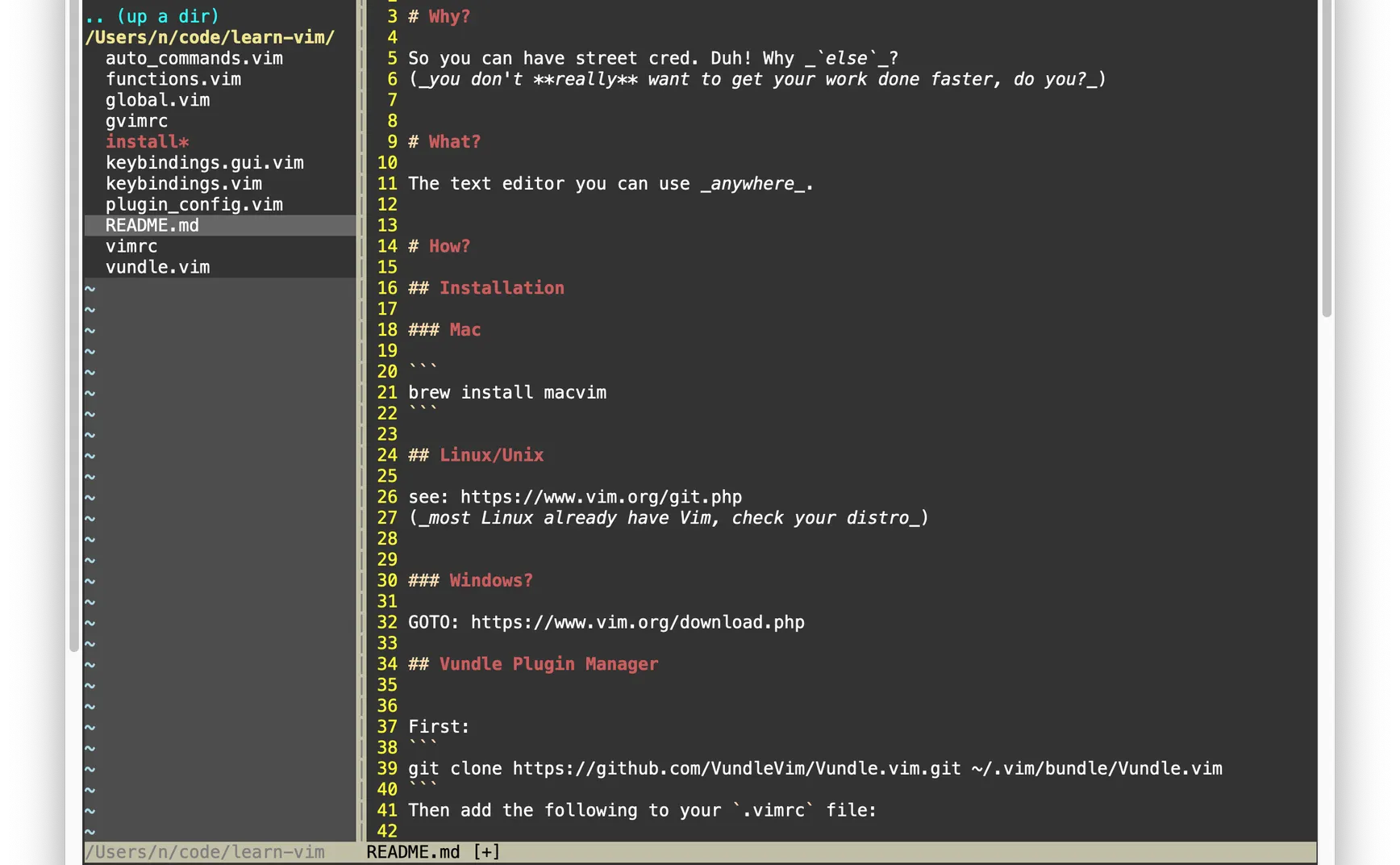The image size is (1400, 865).
Task: Click the 'The text editor you can use' line
Action: point(610,184)
